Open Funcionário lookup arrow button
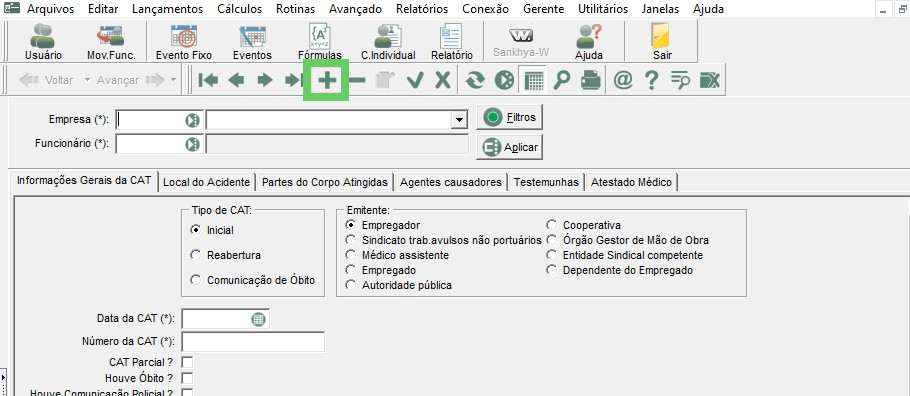 [x=192, y=144]
